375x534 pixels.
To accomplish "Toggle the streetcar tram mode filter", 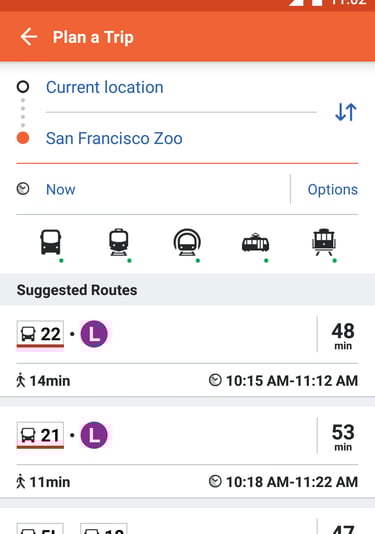I will coord(255,243).
